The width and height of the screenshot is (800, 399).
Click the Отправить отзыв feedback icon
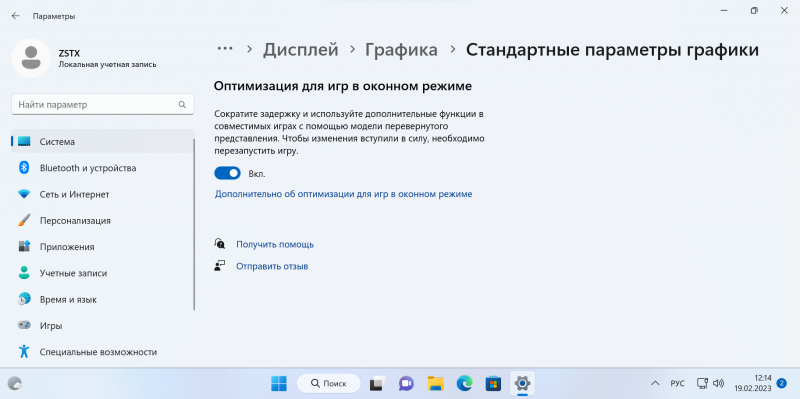[219, 266]
